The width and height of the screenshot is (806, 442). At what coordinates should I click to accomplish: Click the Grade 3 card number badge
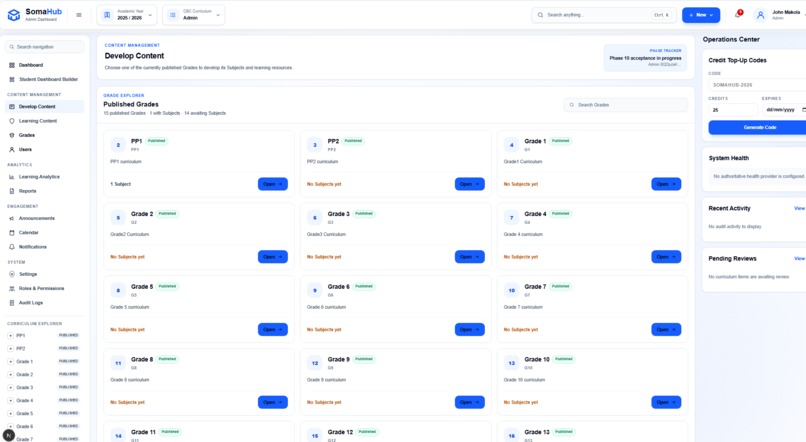(315, 218)
